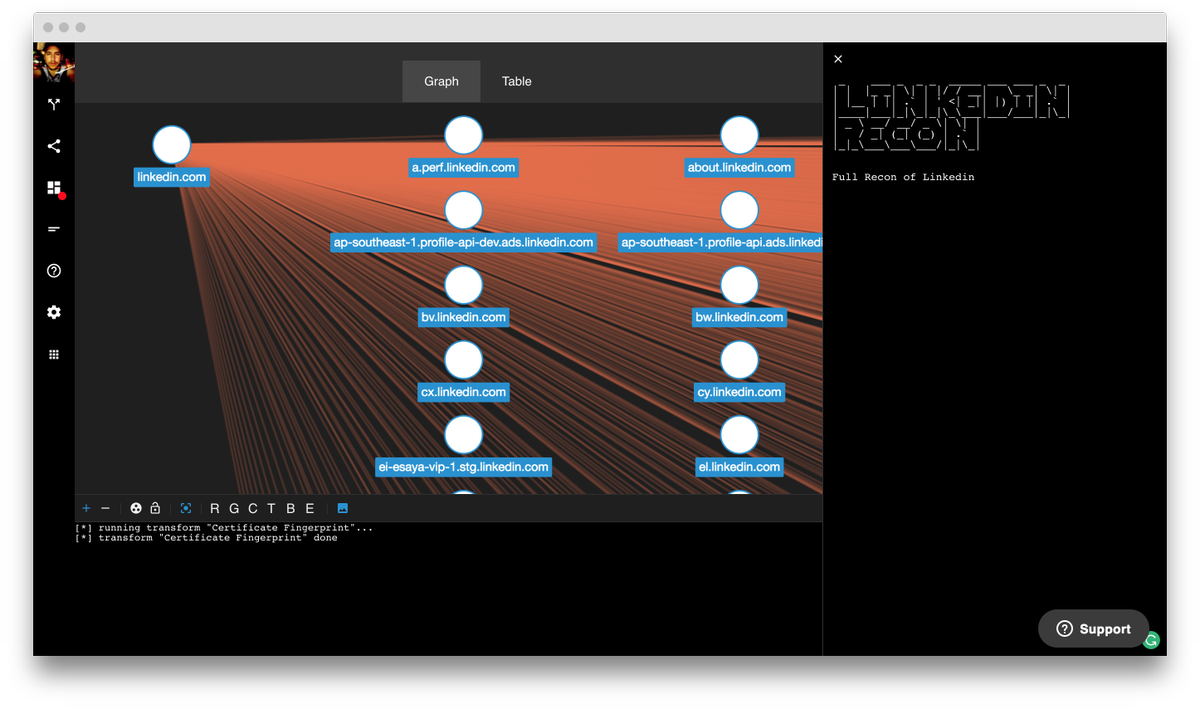The height and width of the screenshot is (714, 1200).
Task: Click the fit-to-view focus icon
Action: tap(186, 508)
